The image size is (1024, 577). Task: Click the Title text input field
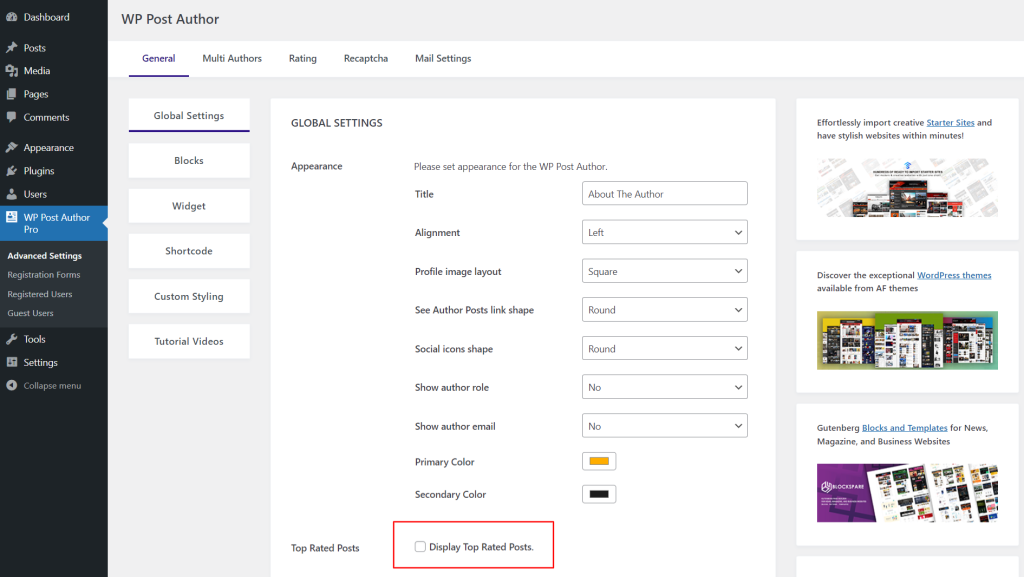pyautogui.click(x=665, y=194)
